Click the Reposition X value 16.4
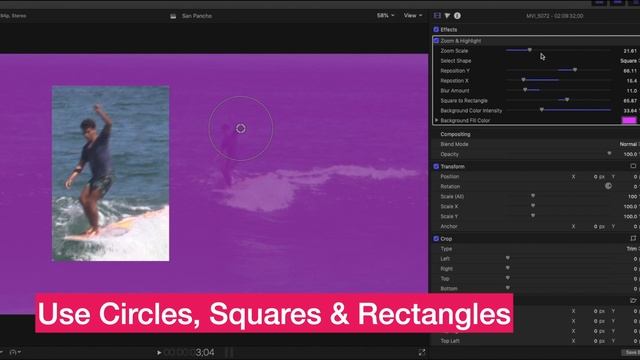The height and width of the screenshot is (360, 640). [x=631, y=81]
